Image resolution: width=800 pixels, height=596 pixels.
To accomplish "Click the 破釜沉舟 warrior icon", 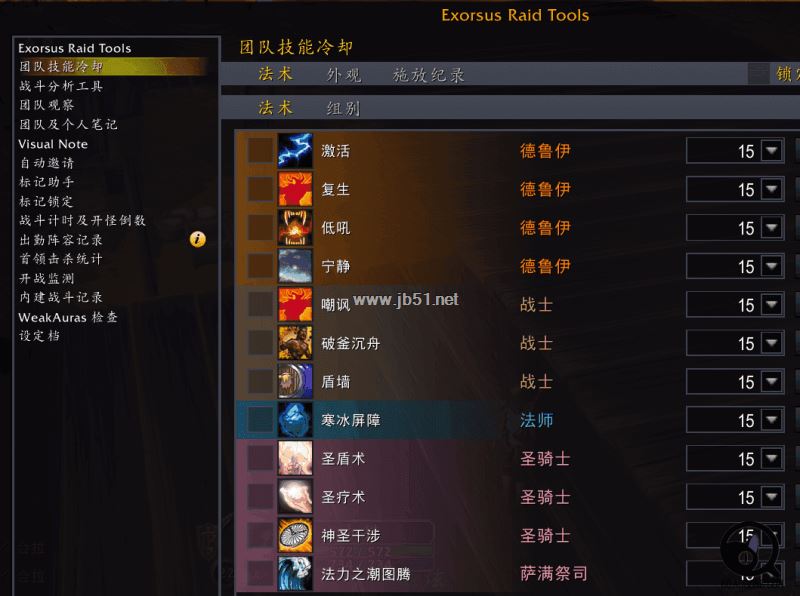I will point(295,343).
